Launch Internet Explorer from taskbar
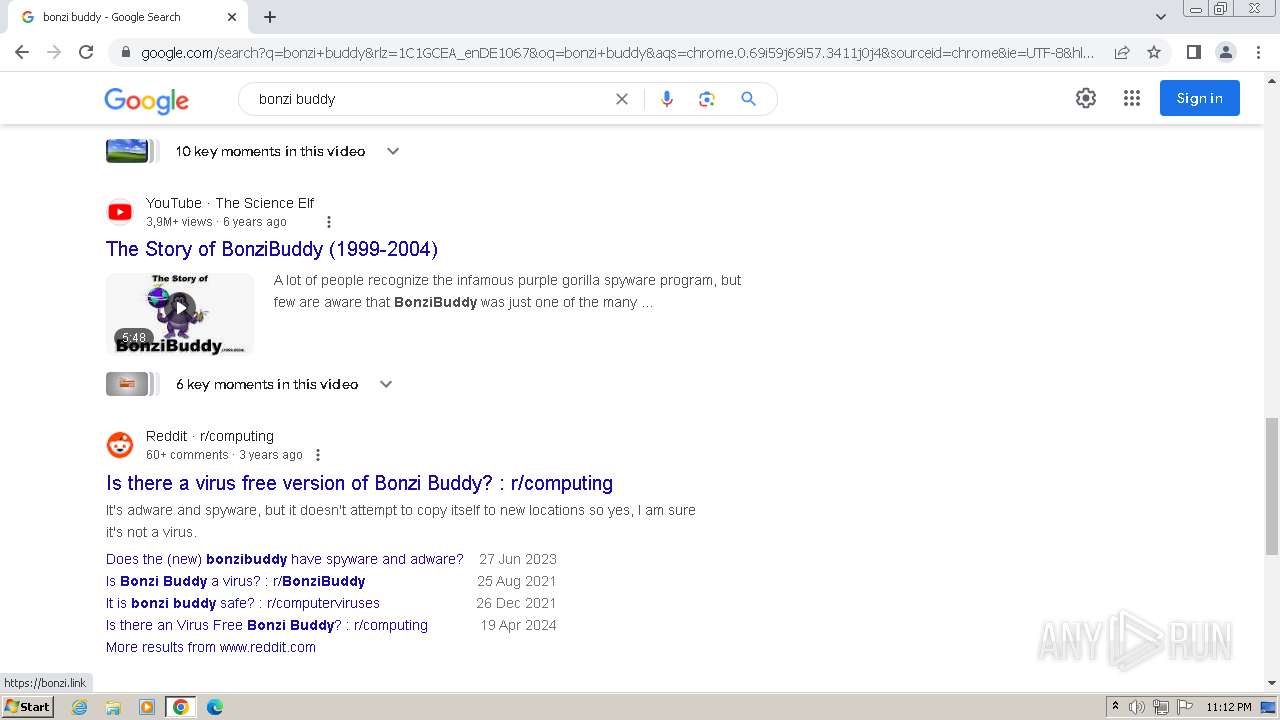 tap(80, 707)
